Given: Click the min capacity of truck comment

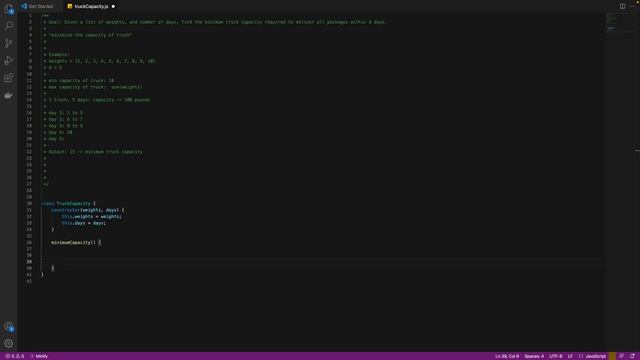Looking at the screenshot, I should (x=78, y=80).
